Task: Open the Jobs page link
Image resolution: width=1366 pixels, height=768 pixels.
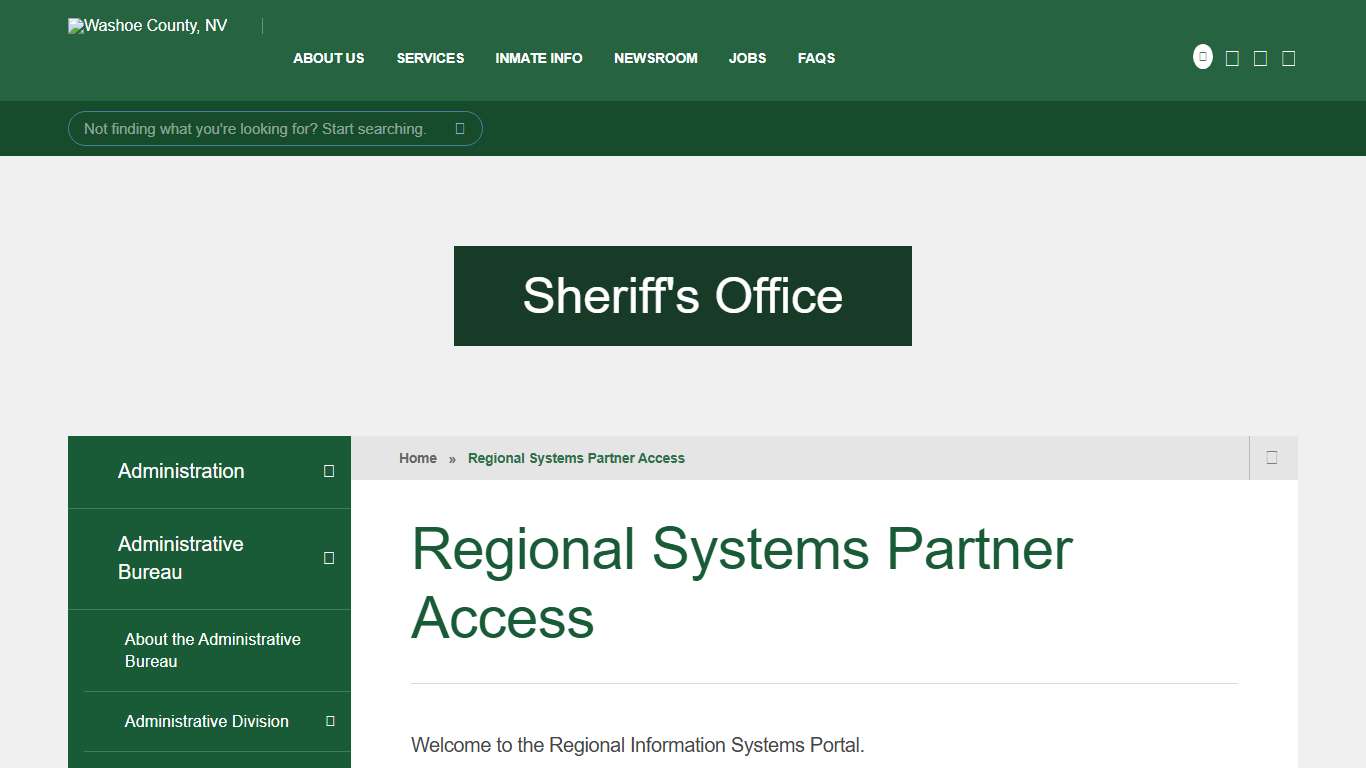Action: [x=747, y=58]
